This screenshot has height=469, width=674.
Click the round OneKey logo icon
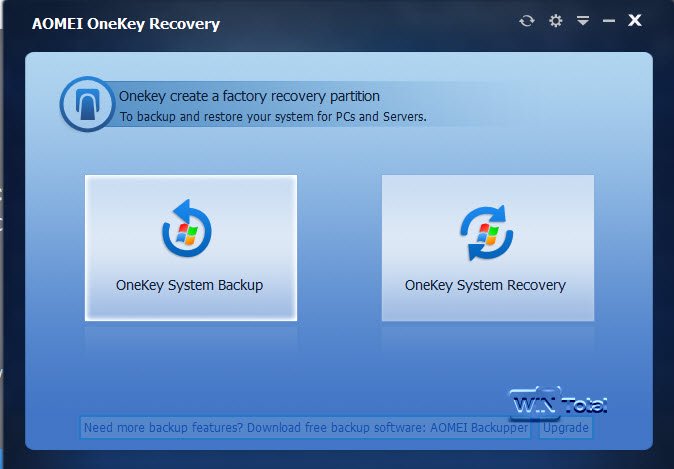87,104
